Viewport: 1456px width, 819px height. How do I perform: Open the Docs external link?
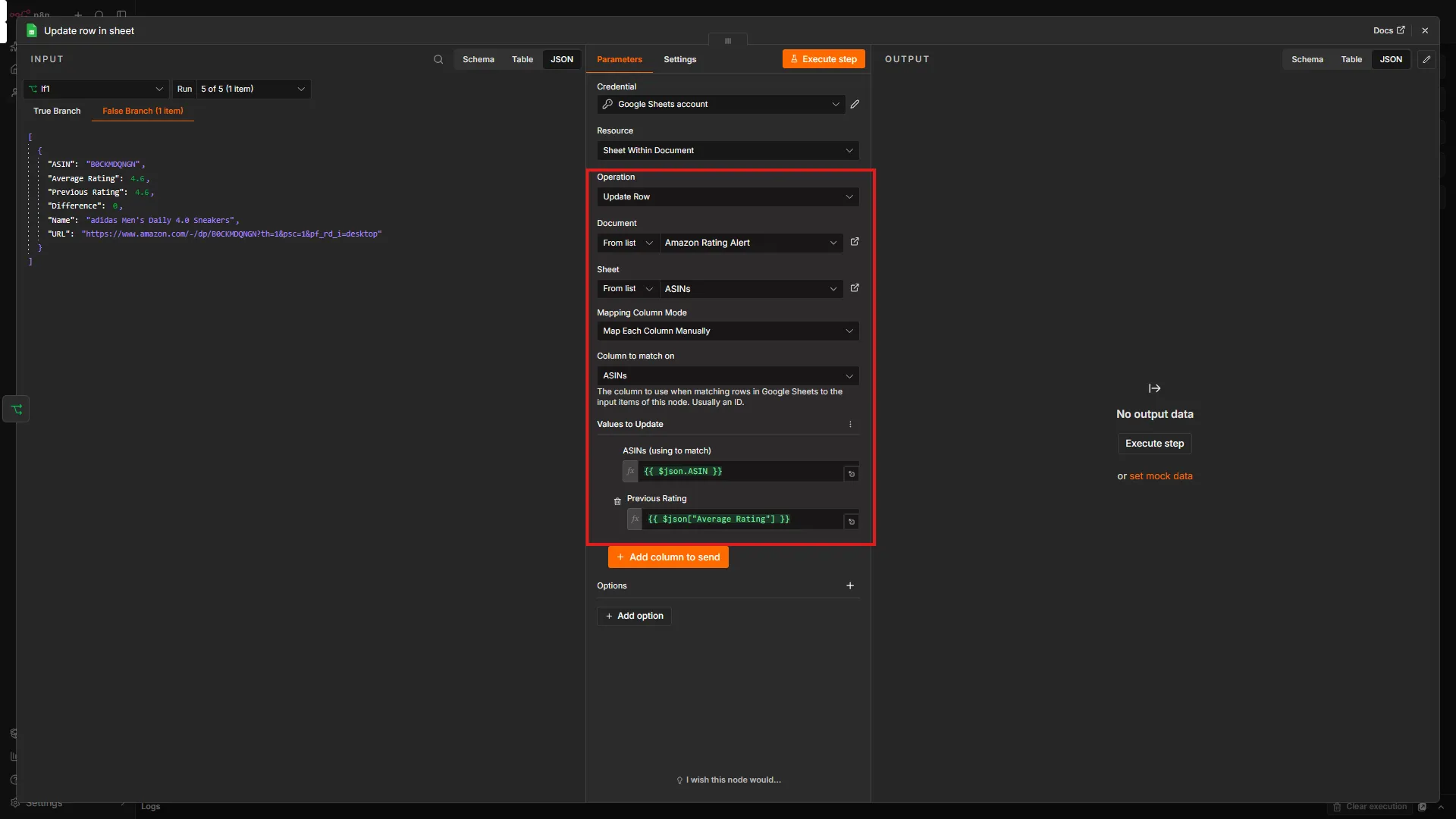point(1389,30)
